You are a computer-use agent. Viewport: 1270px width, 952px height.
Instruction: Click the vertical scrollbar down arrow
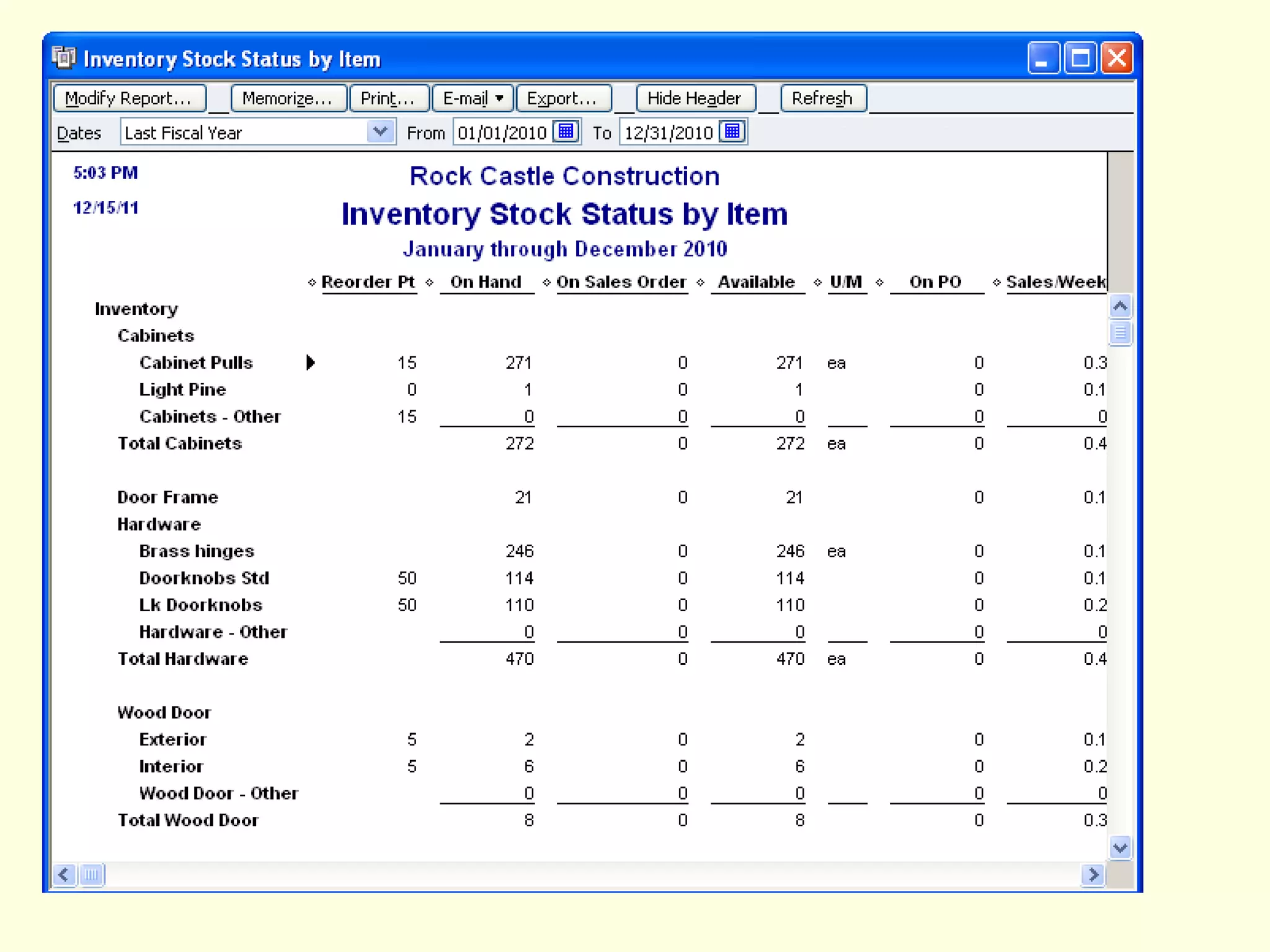point(1120,847)
